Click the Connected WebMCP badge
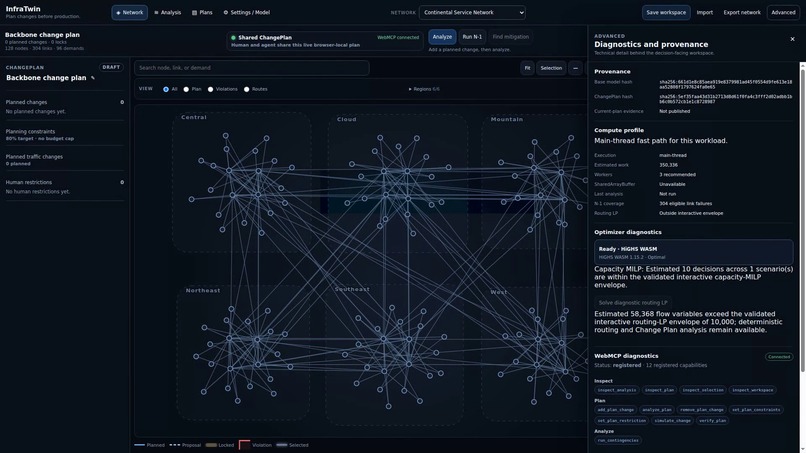Viewport: 806px width, 453px height. click(x=779, y=356)
